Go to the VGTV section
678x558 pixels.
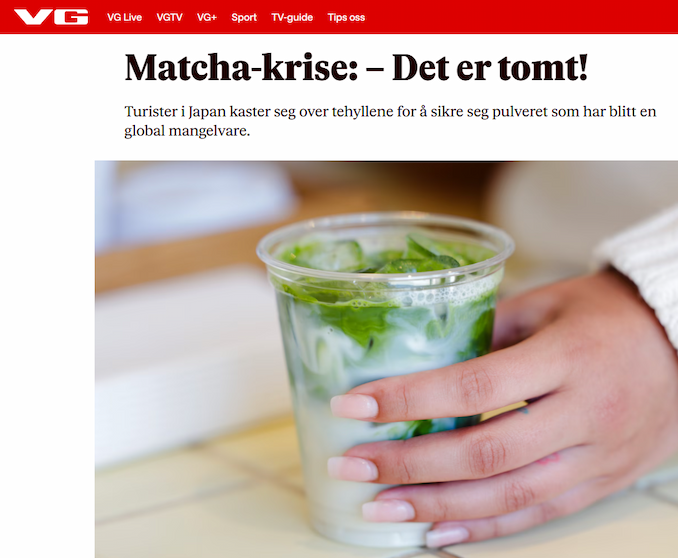click(170, 17)
